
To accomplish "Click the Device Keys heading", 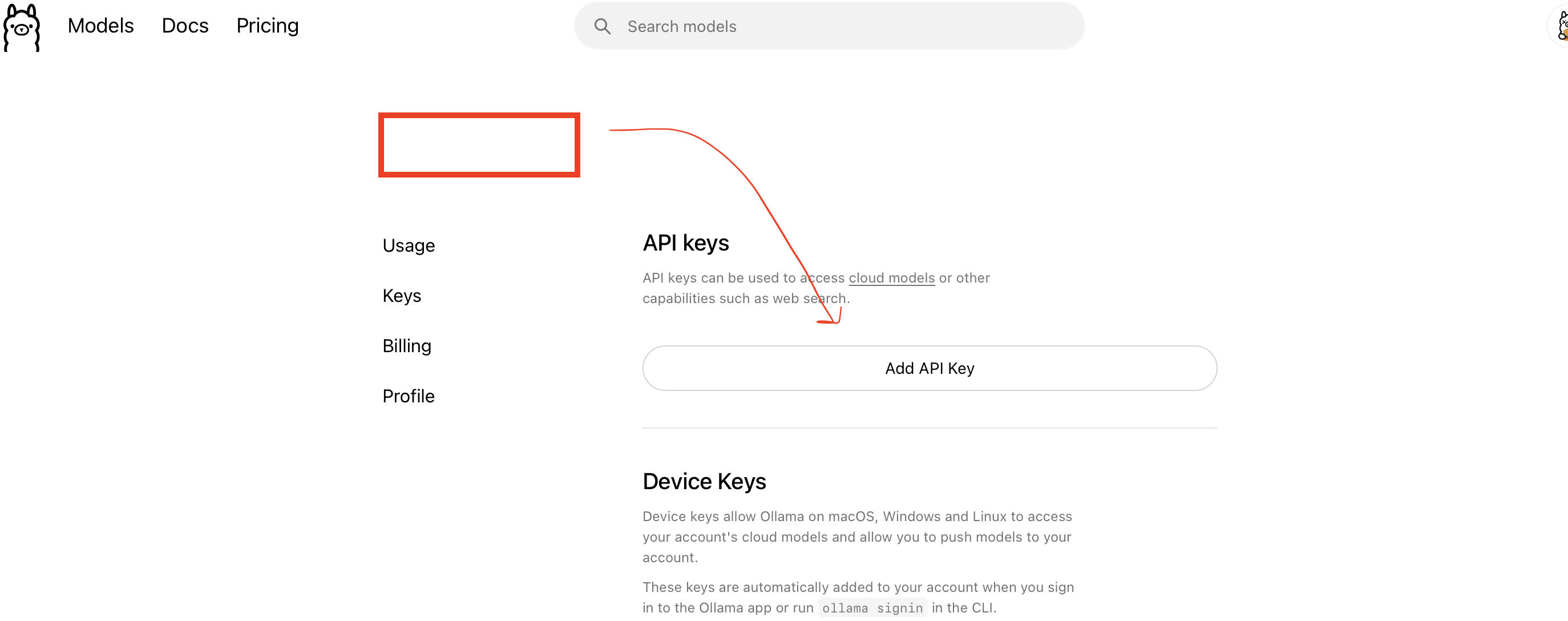I will click(704, 482).
